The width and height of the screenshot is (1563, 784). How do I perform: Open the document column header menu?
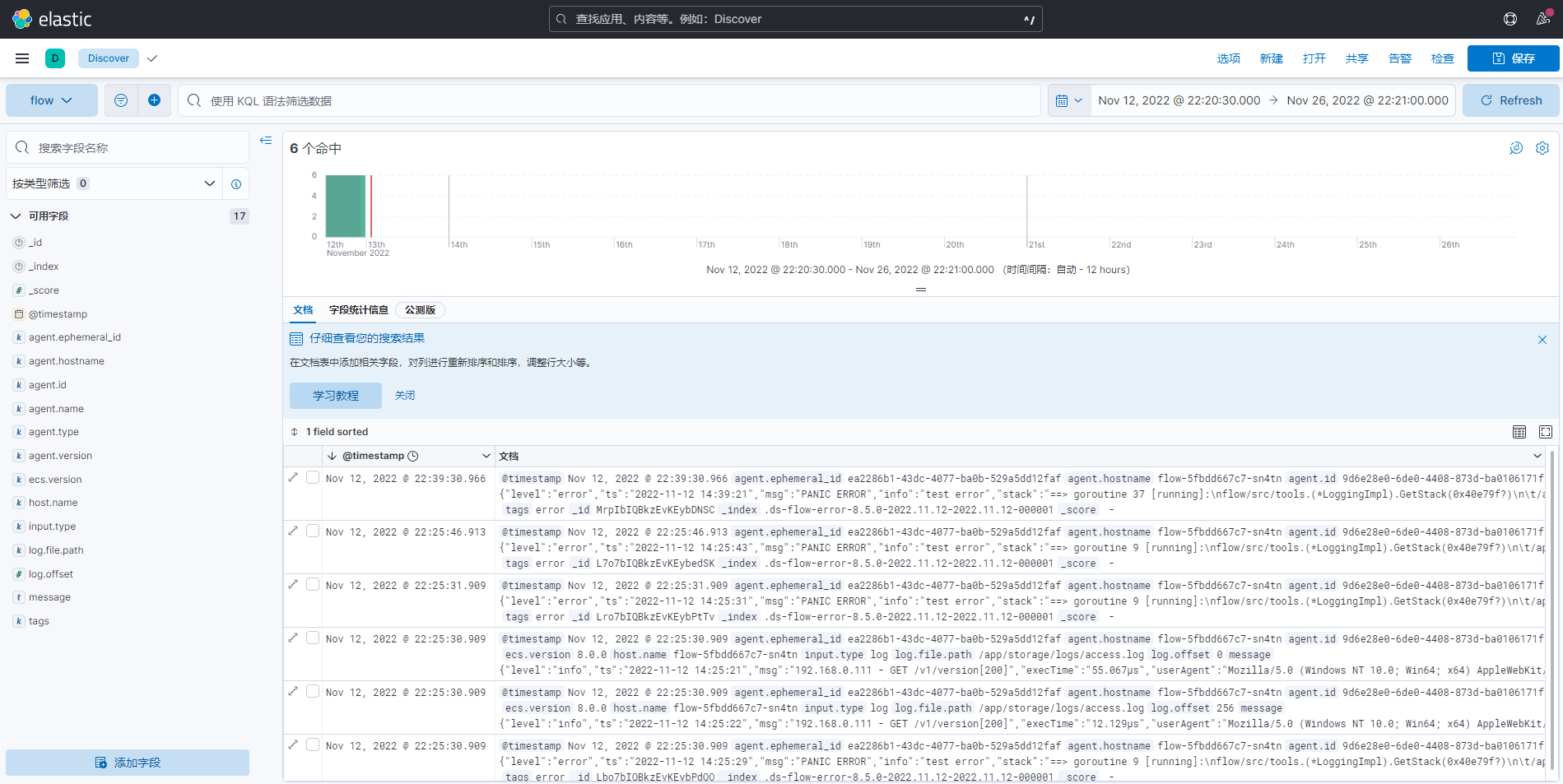coord(1537,456)
